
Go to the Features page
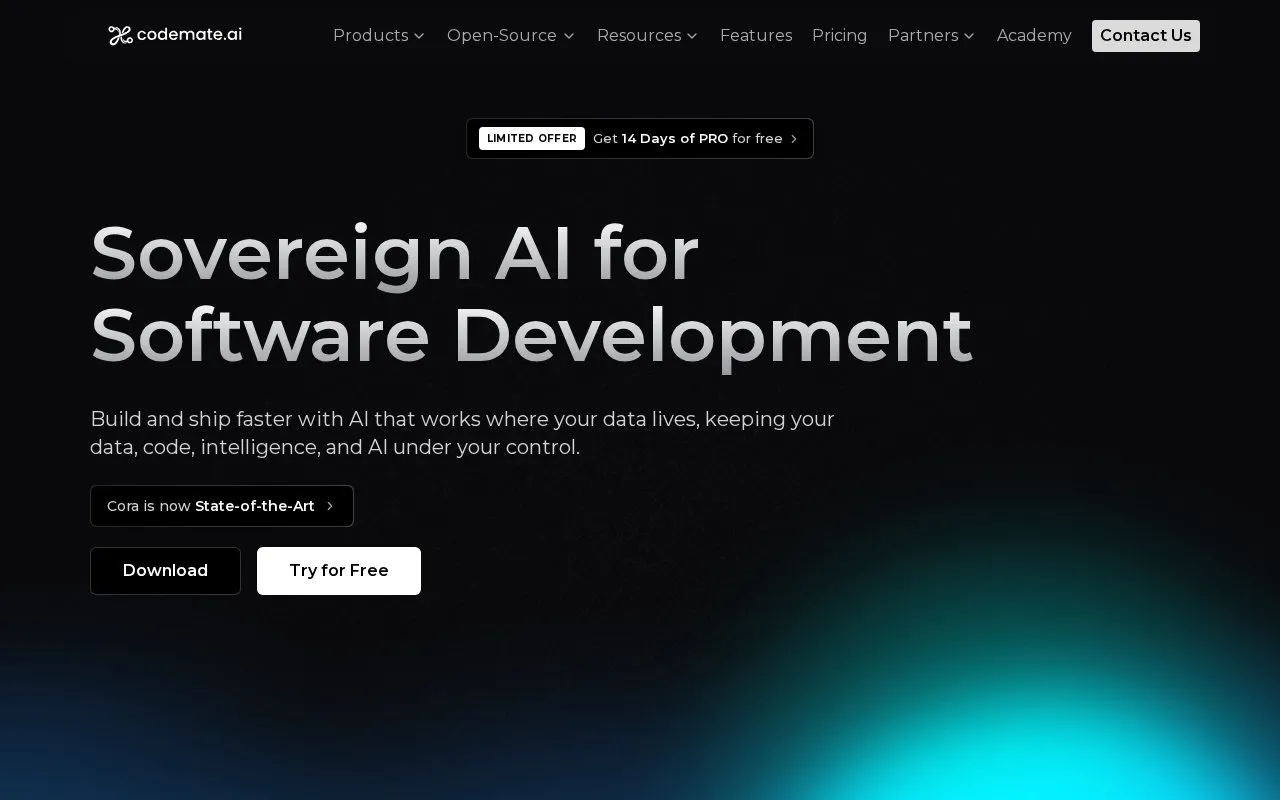tap(756, 36)
